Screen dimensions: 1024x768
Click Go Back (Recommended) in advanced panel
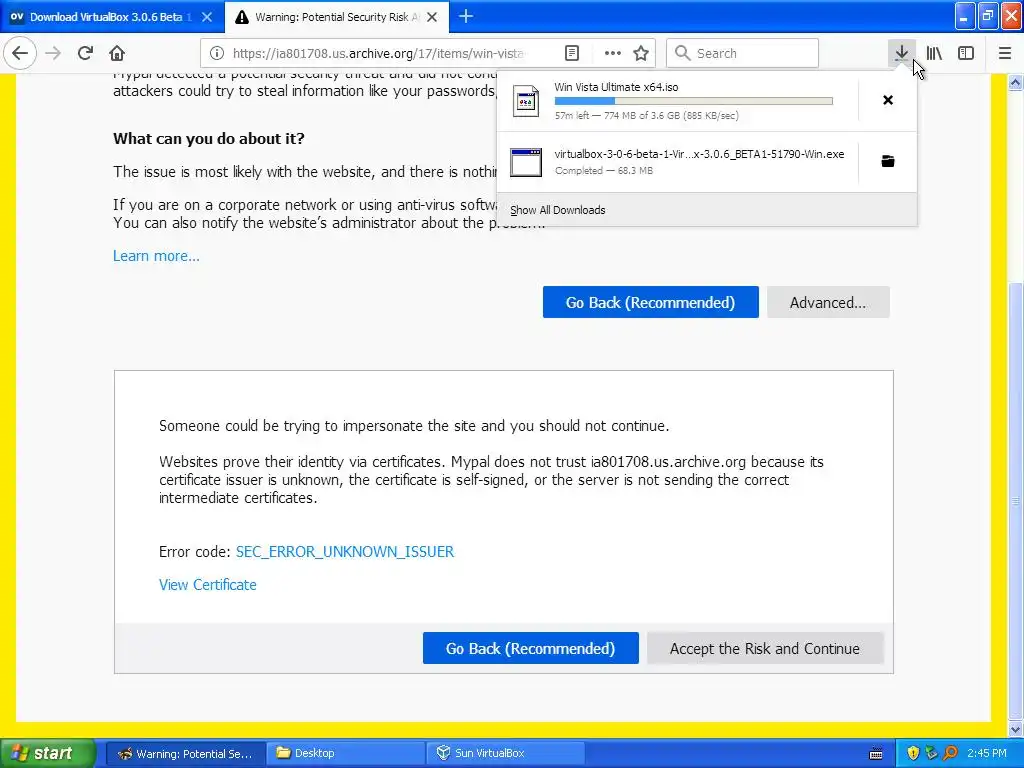click(530, 648)
